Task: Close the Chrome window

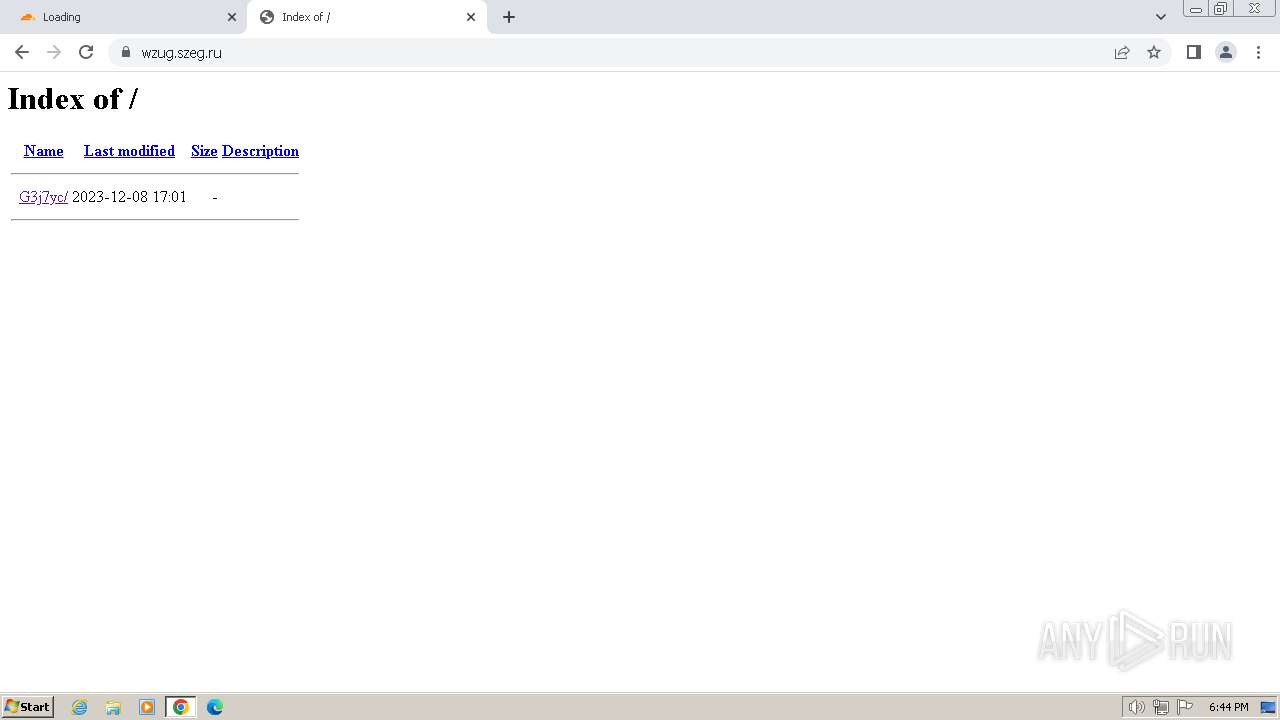Action: tap(1254, 9)
